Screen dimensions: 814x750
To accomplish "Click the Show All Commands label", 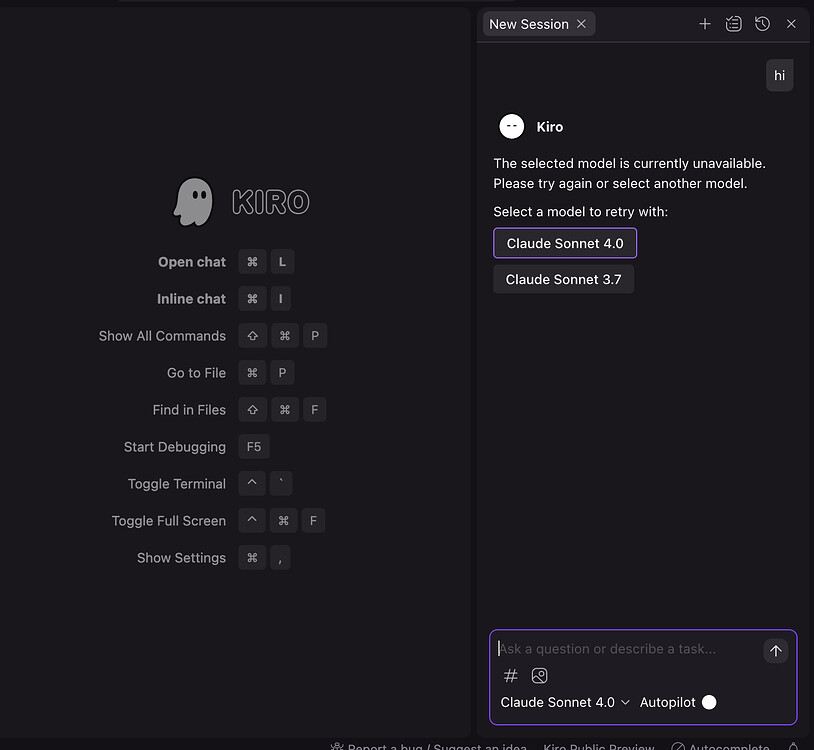I will click(162, 336).
